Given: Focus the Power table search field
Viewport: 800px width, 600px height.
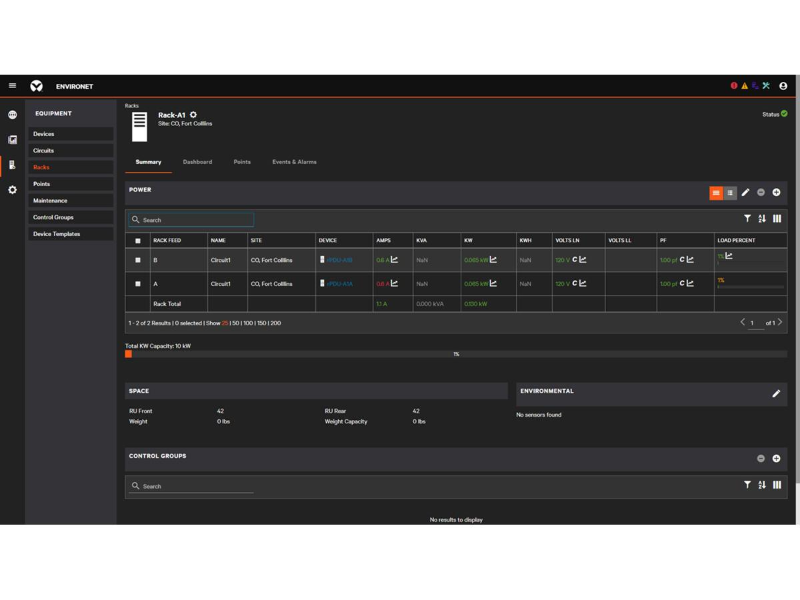Looking at the screenshot, I should [x=191, y=219].
